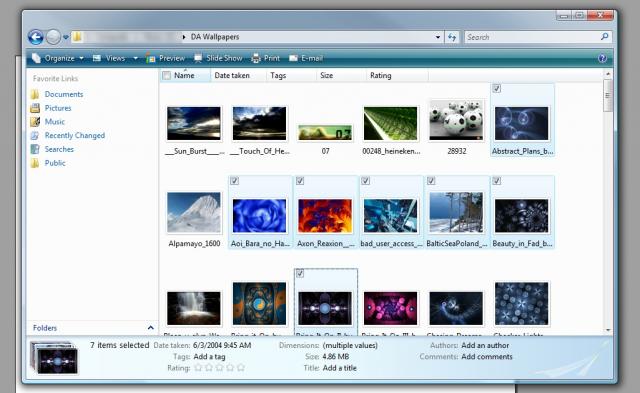
Task: Open Music favorite link
Action: click(x=55, y=122)
